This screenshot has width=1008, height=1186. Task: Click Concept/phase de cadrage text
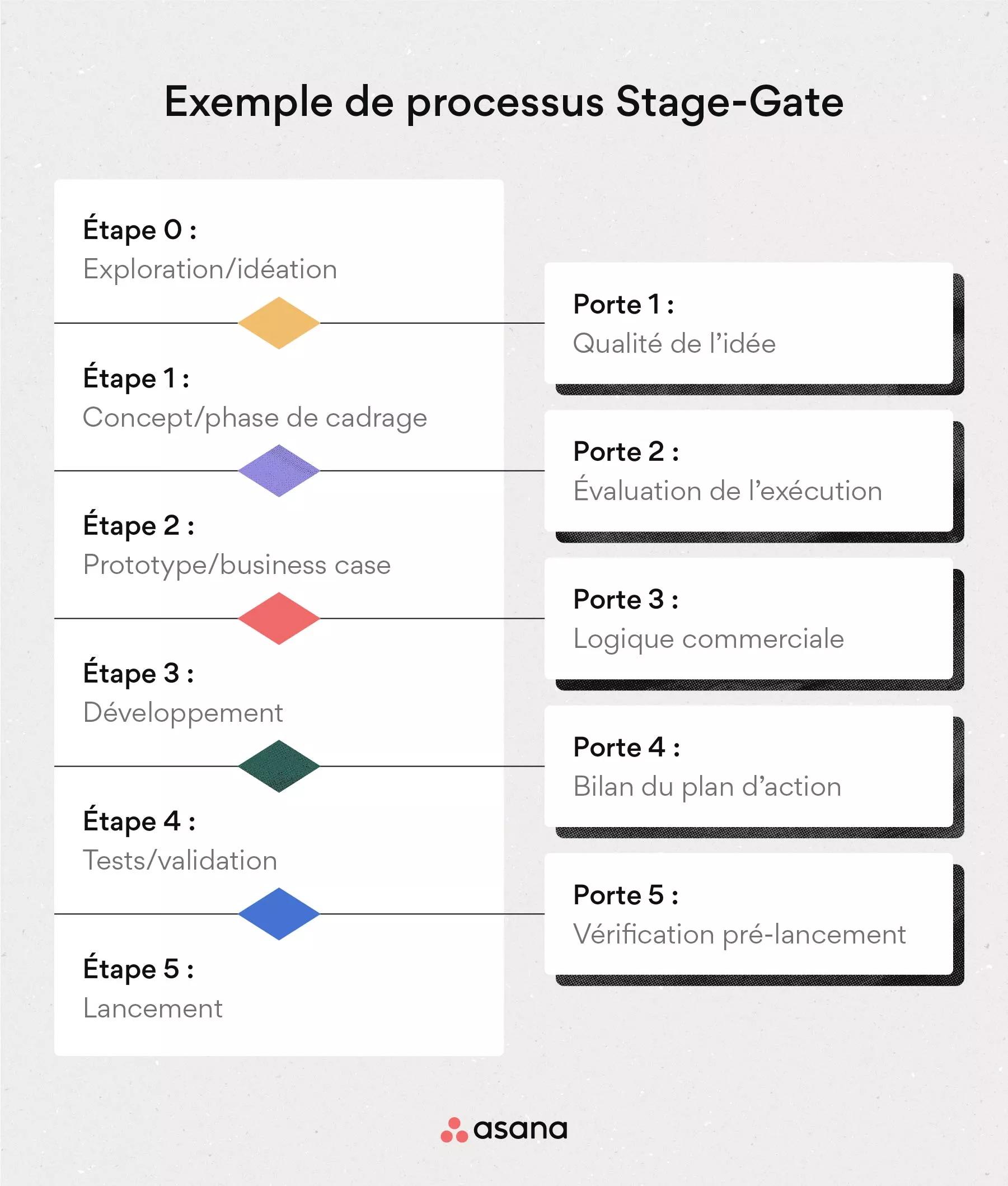click(x=255, y=417)
